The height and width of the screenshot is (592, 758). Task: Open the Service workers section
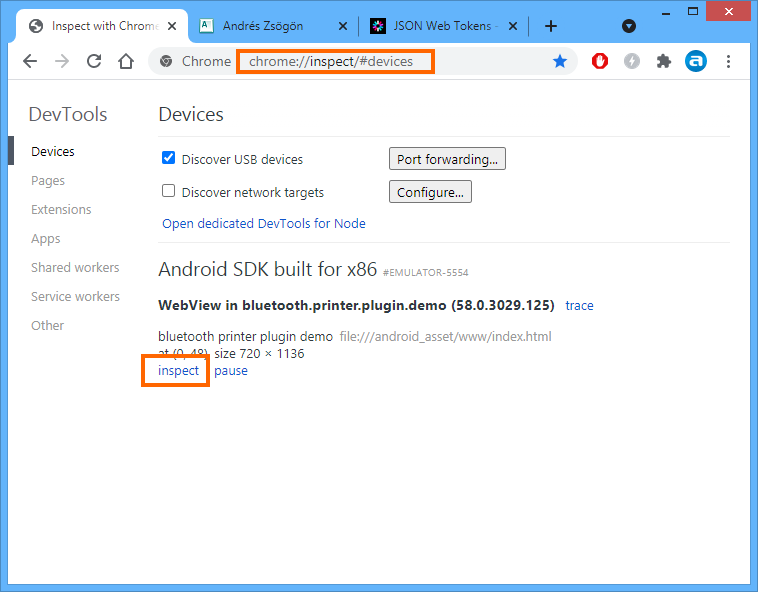(x=75, y=297)
